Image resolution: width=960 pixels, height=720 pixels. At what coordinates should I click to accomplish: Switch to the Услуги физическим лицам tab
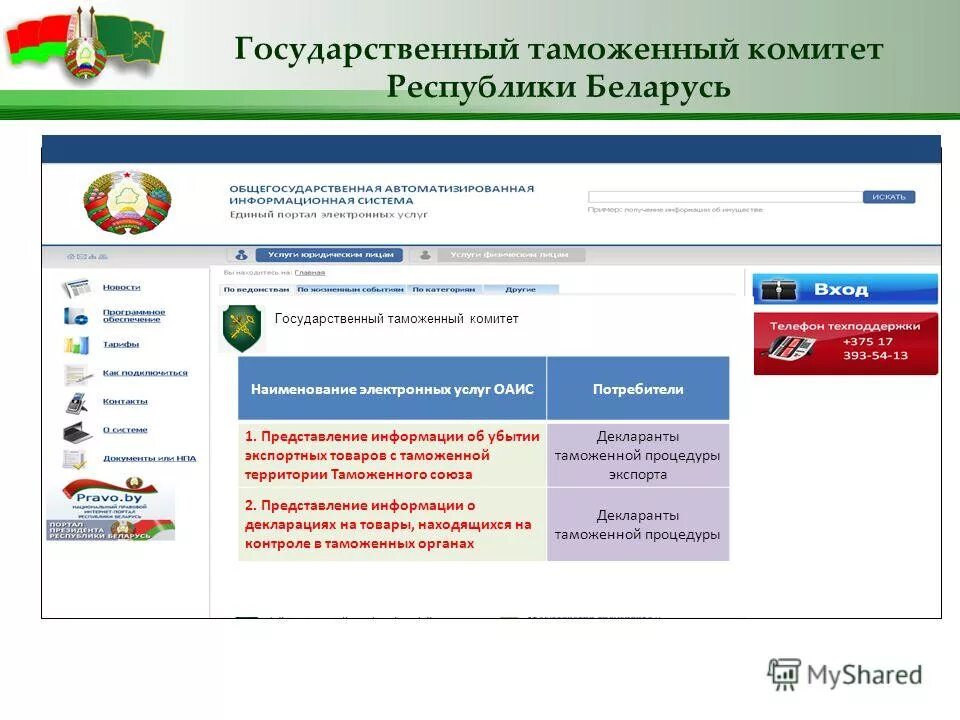[x=510, y=253]
